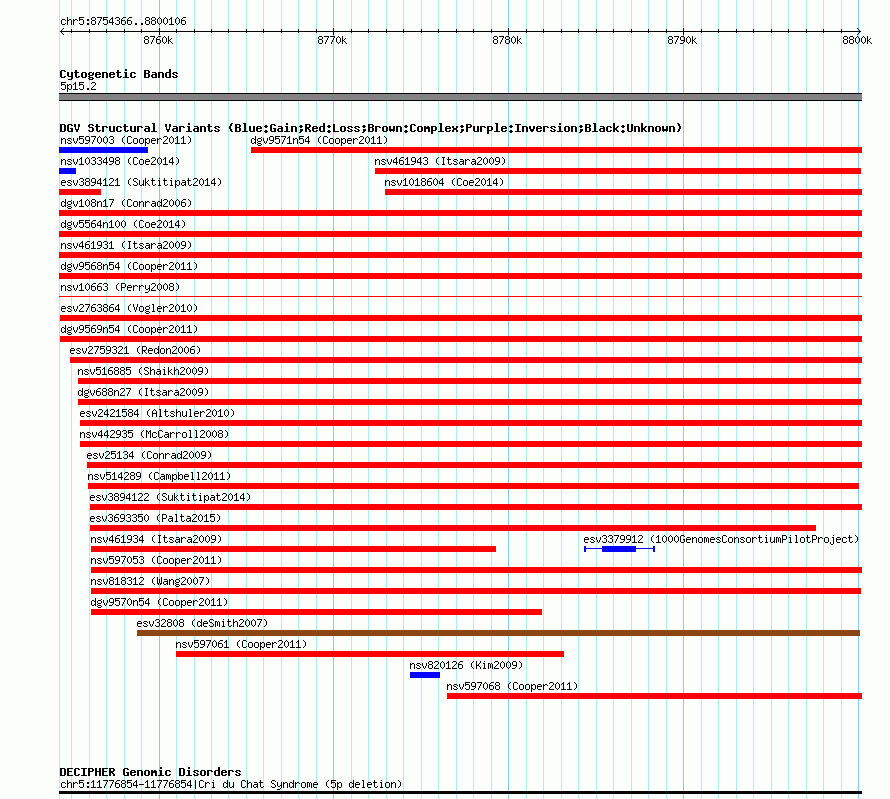Click the nsv461934 red loss bar
890x799 pixels.
[293, 549]
